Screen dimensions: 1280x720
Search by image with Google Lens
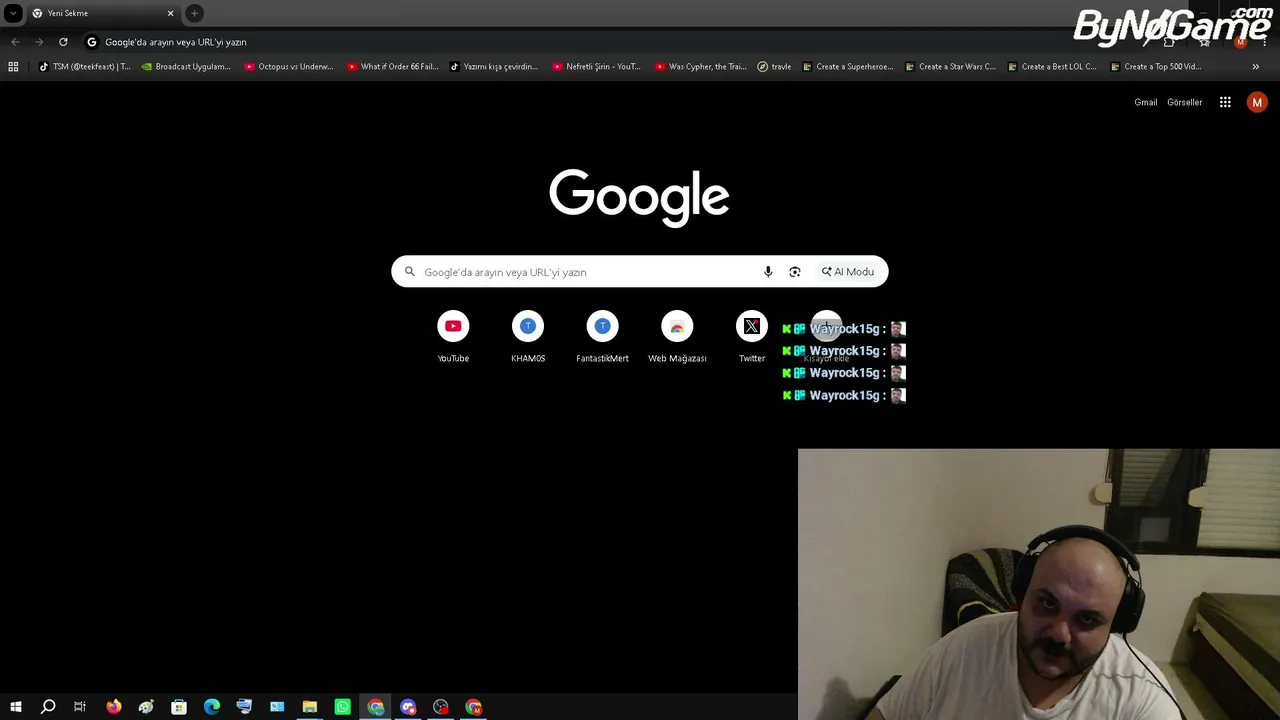coord(795,272)
